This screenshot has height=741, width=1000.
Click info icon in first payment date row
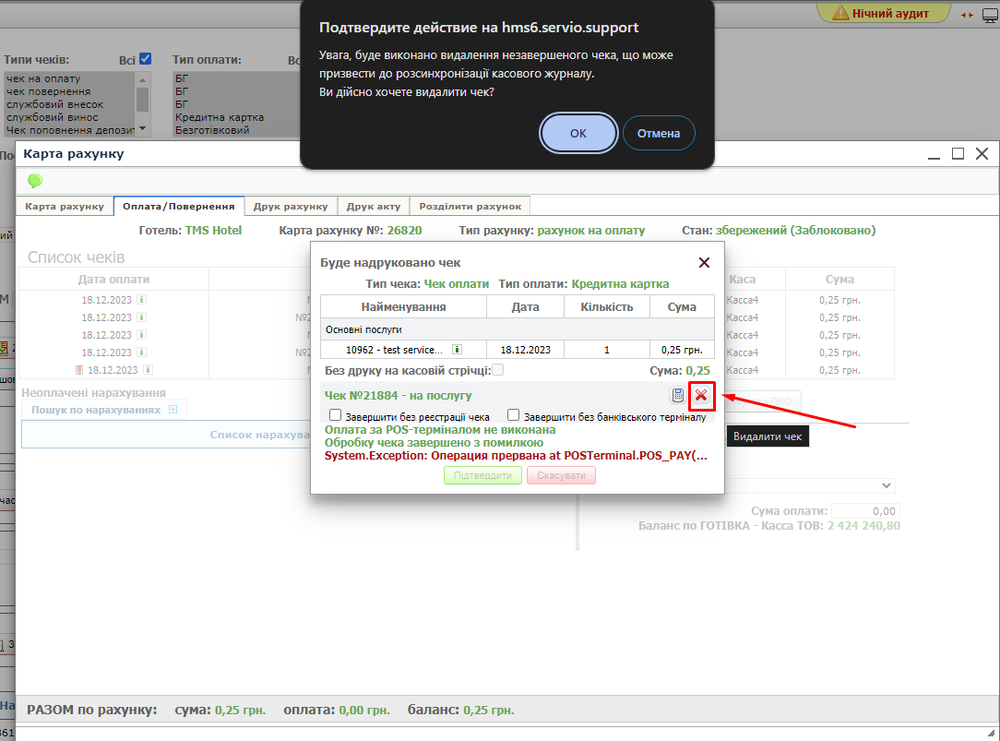click(141, 299)
